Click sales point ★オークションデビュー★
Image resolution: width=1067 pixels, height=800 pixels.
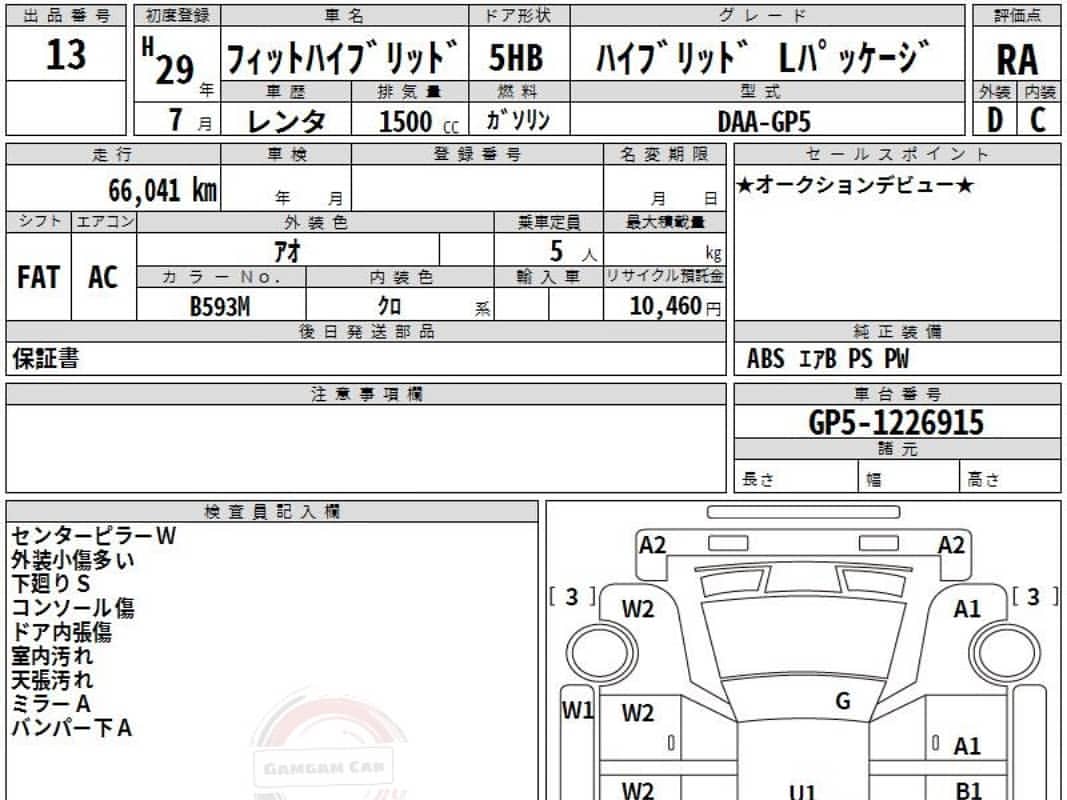pyautogui.click(x=855, y=185)
